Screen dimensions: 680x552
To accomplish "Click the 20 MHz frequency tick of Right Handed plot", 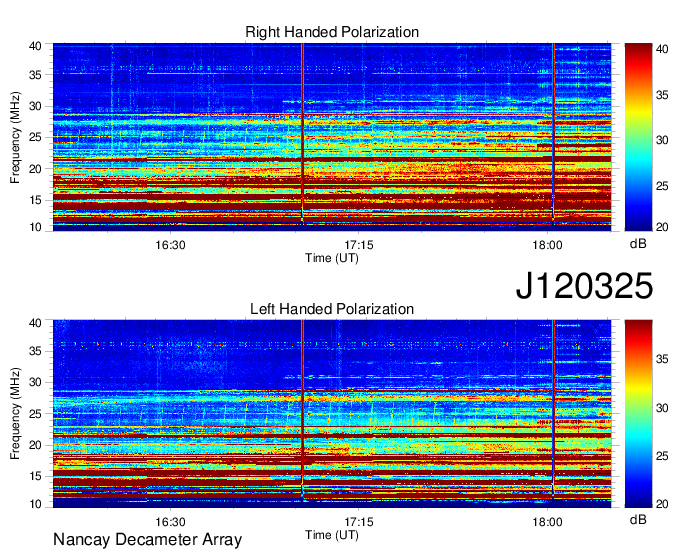I will point(35,169).
